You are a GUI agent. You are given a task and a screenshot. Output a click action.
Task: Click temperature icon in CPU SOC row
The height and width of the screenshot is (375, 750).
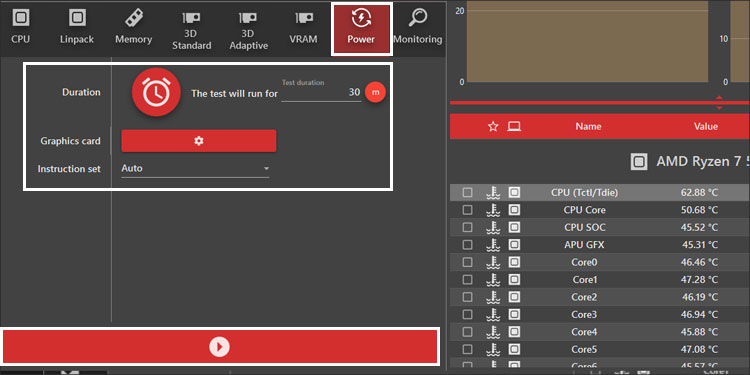click(493, 227)
